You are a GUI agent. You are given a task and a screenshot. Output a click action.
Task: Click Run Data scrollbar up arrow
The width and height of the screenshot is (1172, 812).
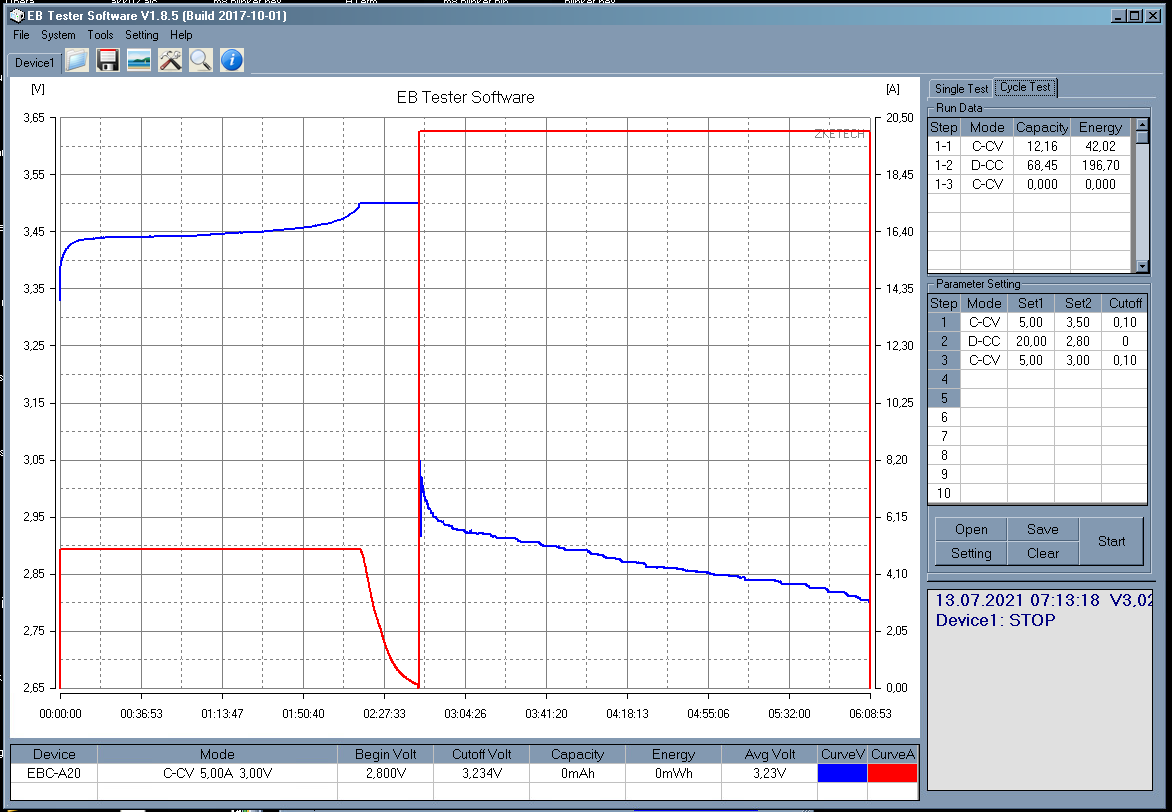click(x=1142, y=124)
